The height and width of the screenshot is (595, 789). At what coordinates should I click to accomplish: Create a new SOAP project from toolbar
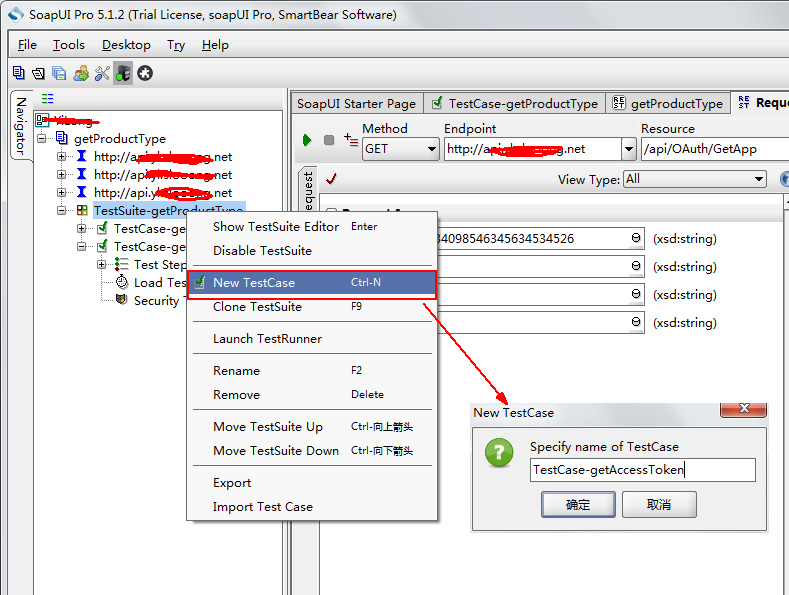(19, 73)
